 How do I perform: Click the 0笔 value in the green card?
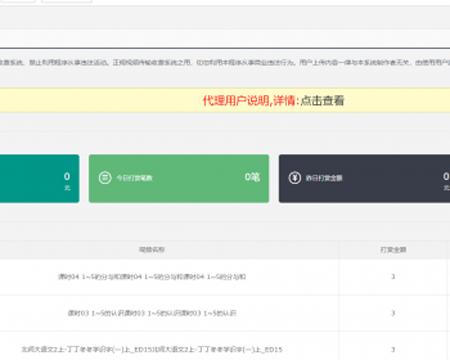pos(252,177)
